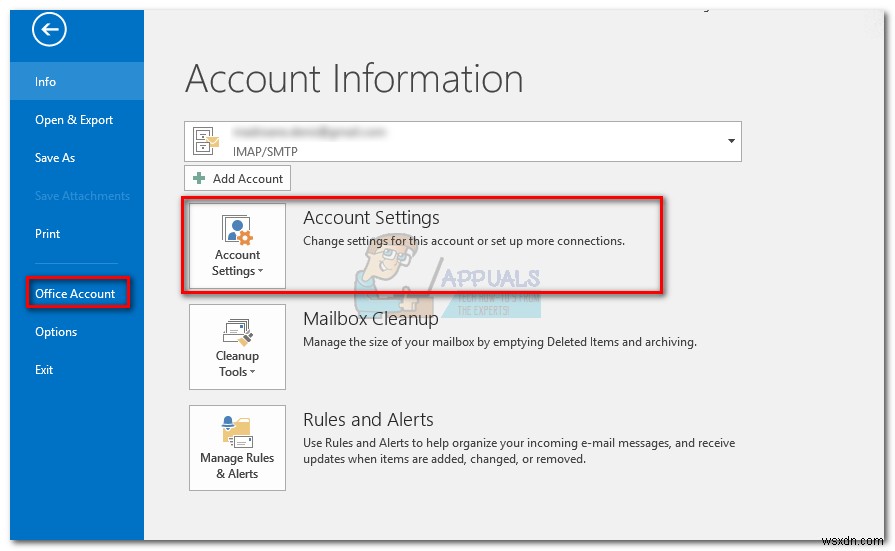This screenshot has height=551, width=895.
Task: Open the Open & Export section
Action: [76, 120]
